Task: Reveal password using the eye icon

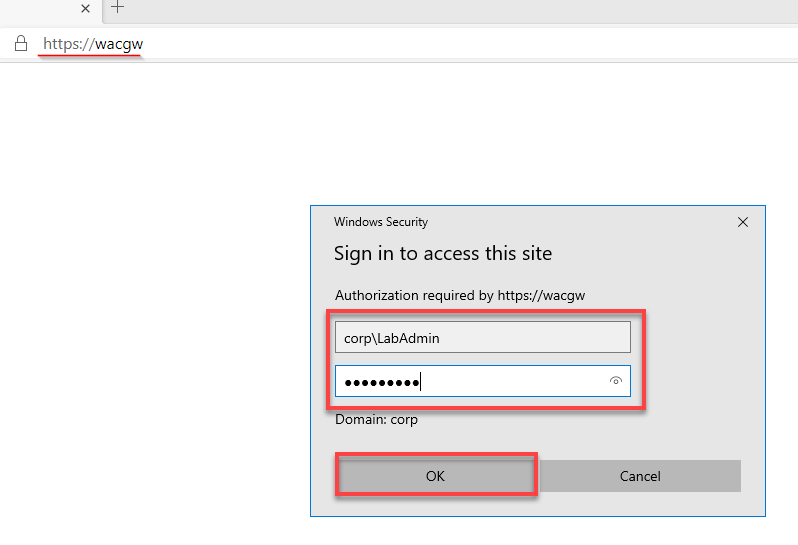Action: click(x=616, y=381)
